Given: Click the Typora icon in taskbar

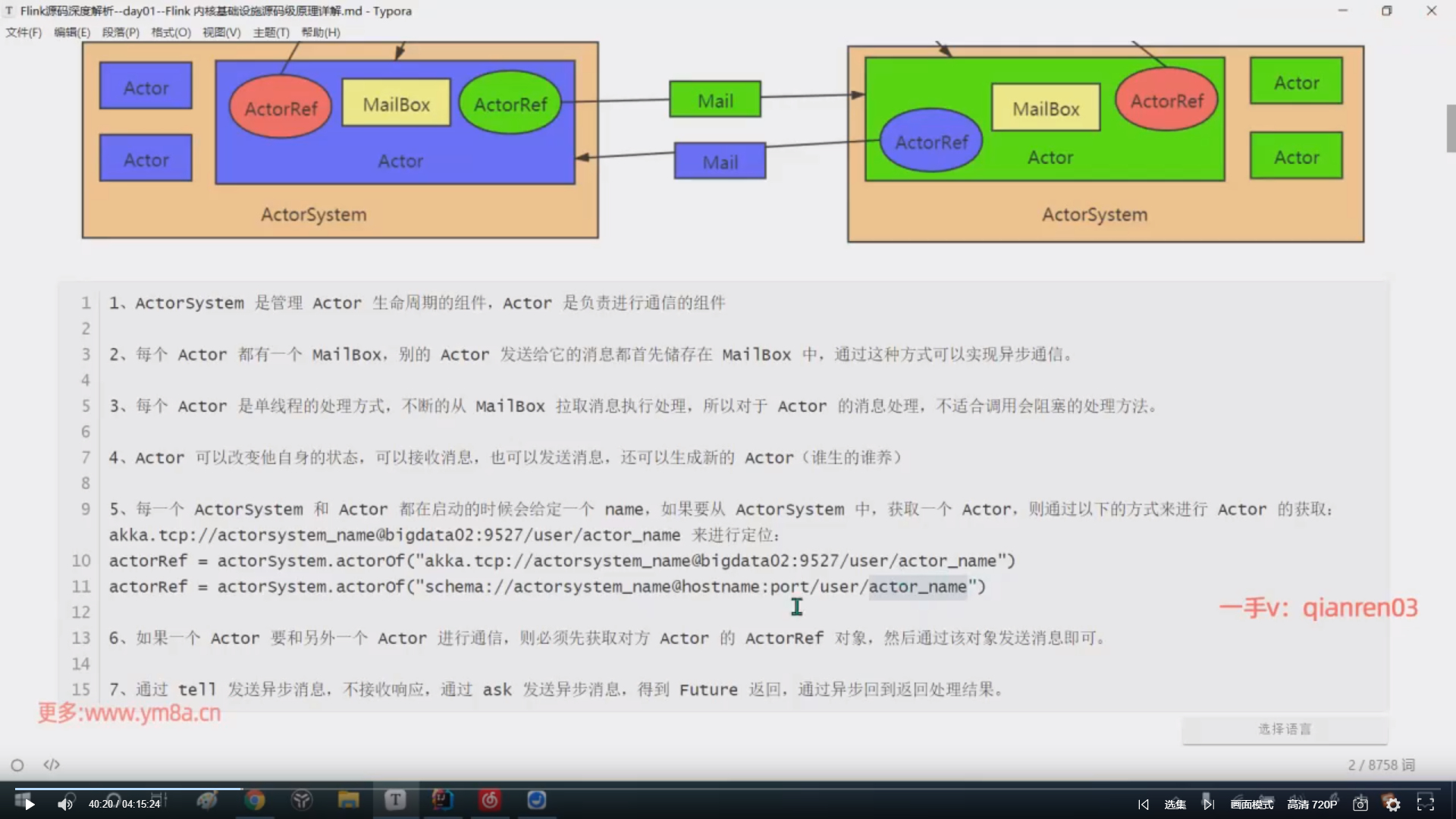Looking at the screenshot, I should 395,800.
